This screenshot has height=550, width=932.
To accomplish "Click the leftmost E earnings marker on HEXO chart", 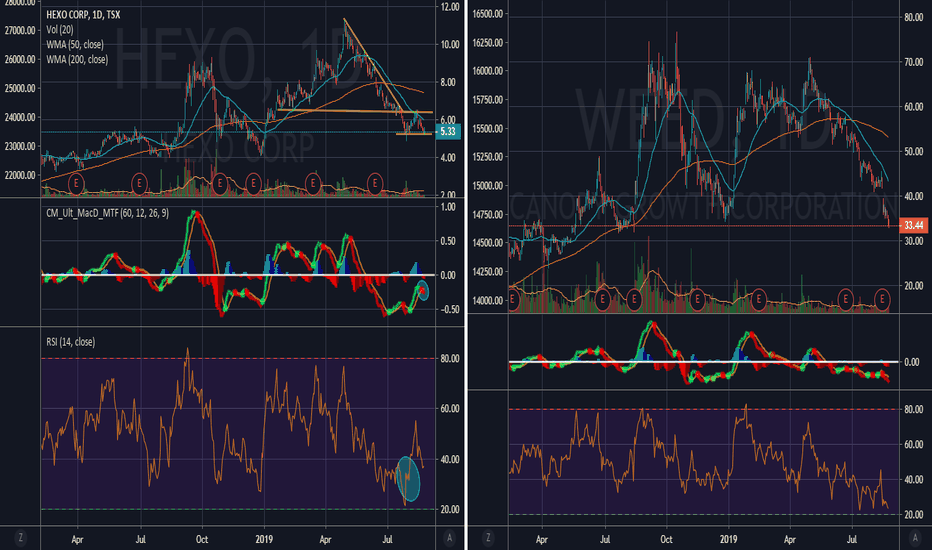I will [x=76, y=184].
